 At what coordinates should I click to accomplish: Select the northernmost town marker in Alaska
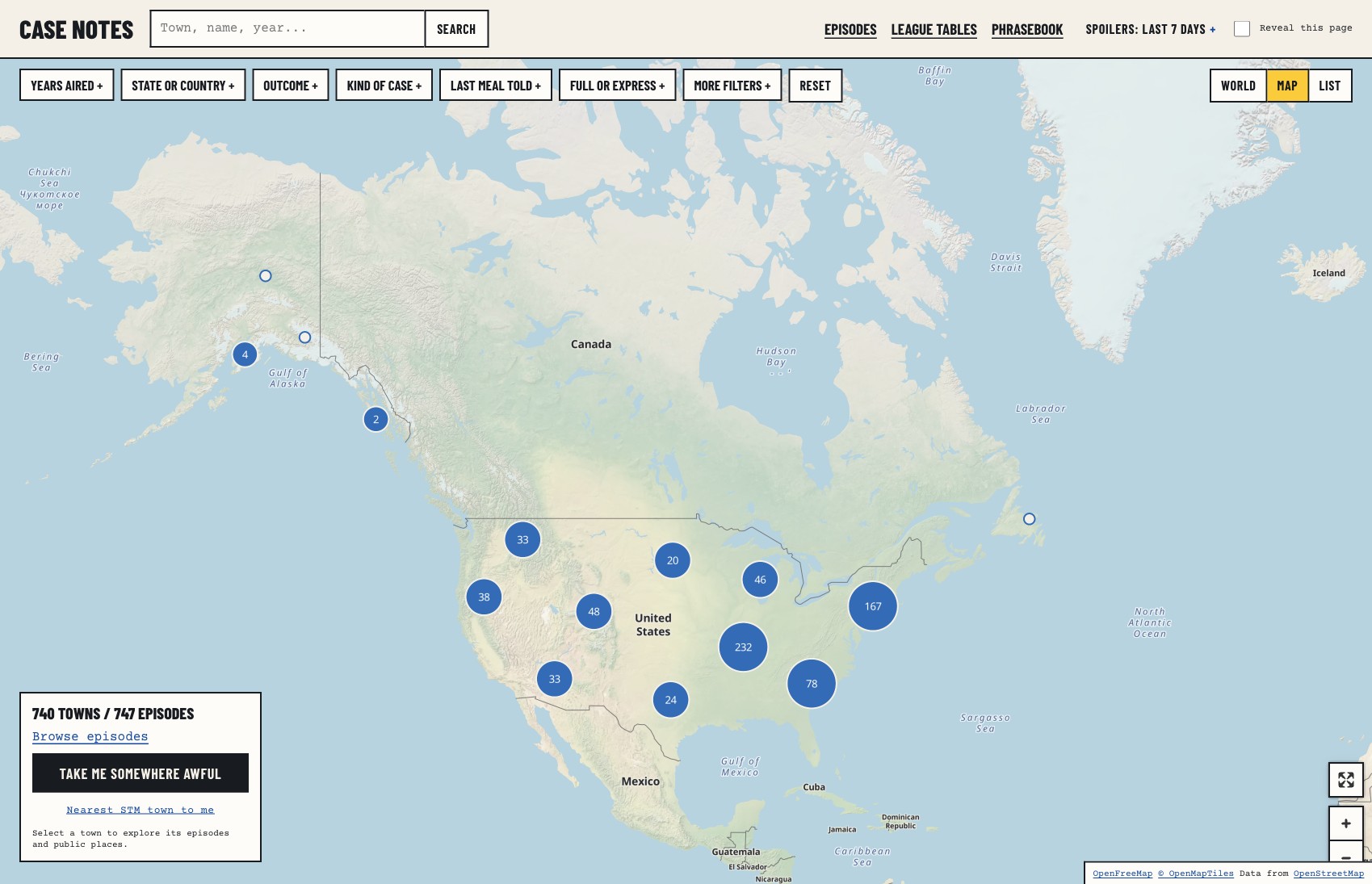coord(265,276)
